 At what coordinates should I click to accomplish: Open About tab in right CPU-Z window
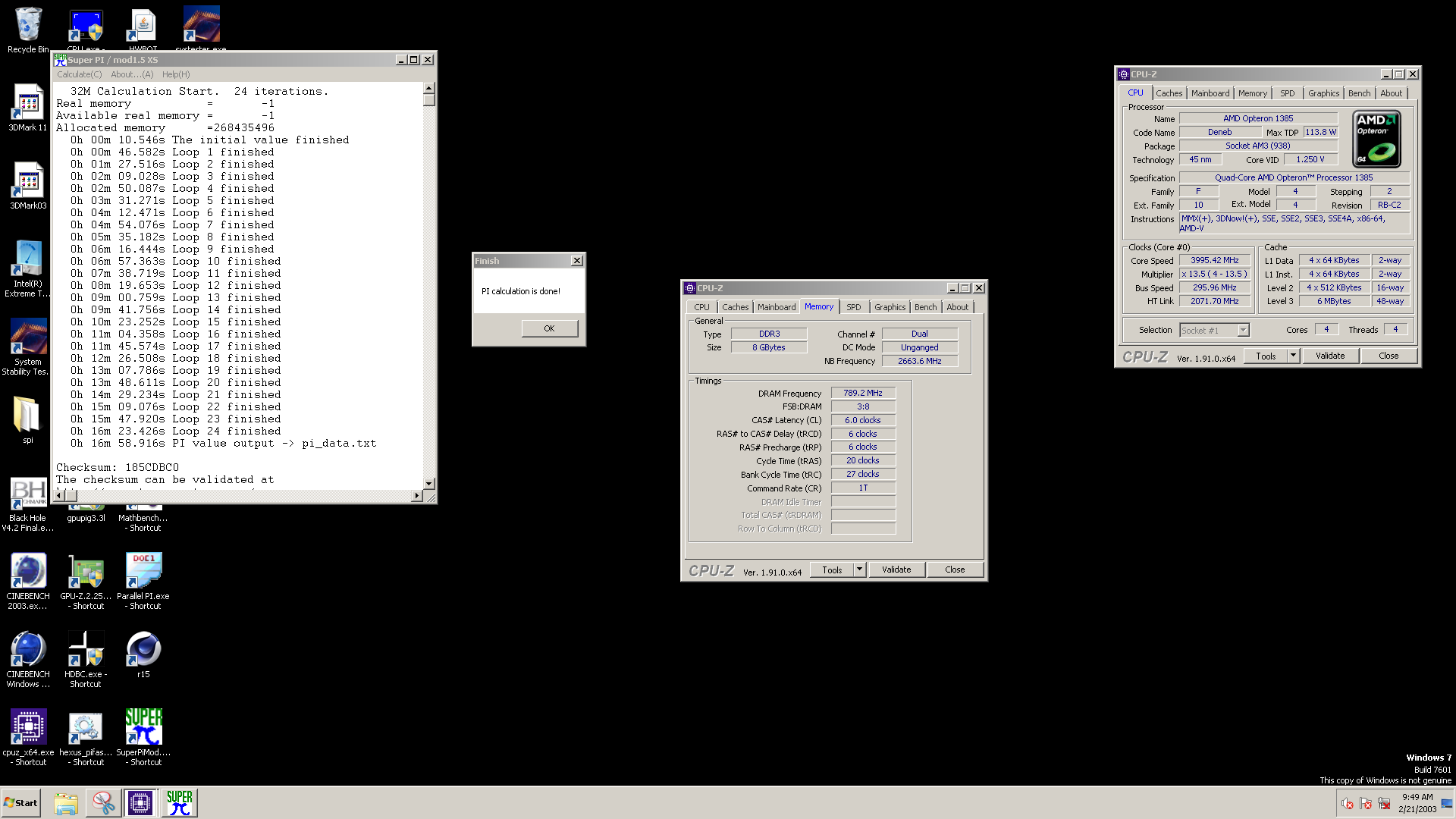click(x=1391, y=93)
